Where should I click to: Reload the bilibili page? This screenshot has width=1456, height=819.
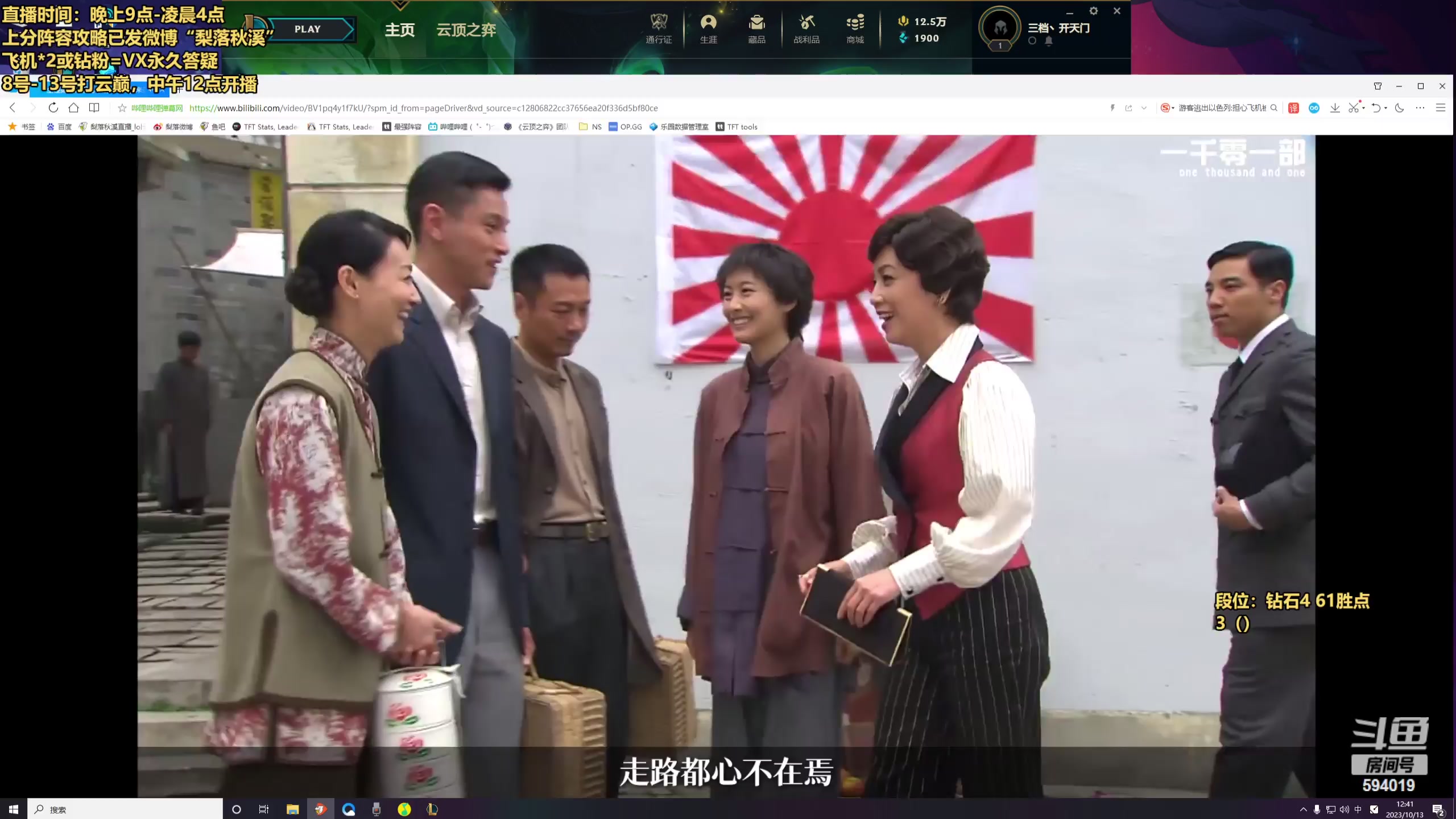(x=53, y=107)
